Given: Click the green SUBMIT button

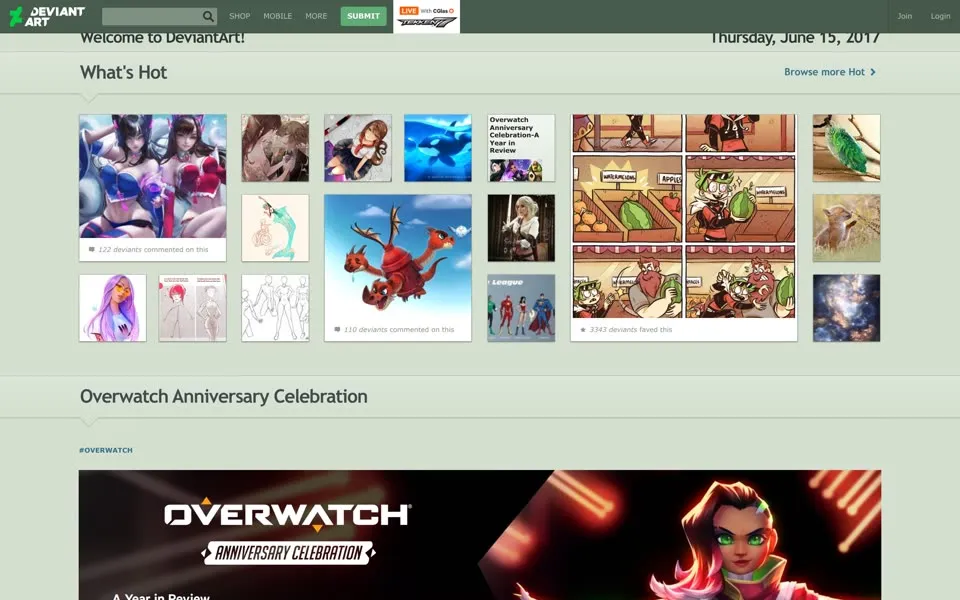Looking at the screenshot, I should (363, 16).
